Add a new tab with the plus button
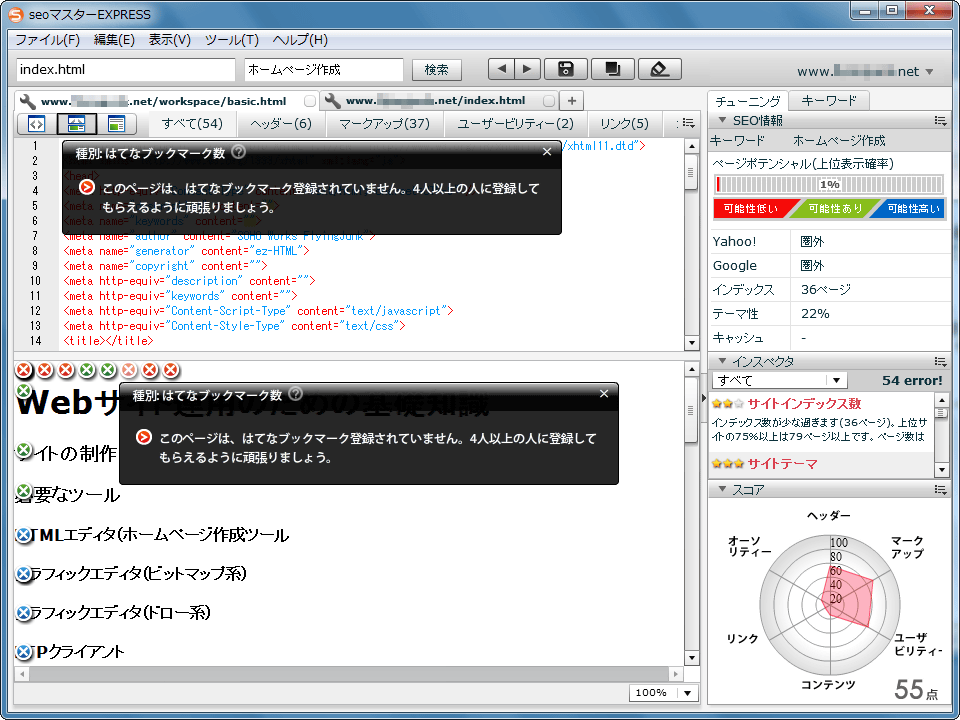960x720 pixels. [571, 101]
